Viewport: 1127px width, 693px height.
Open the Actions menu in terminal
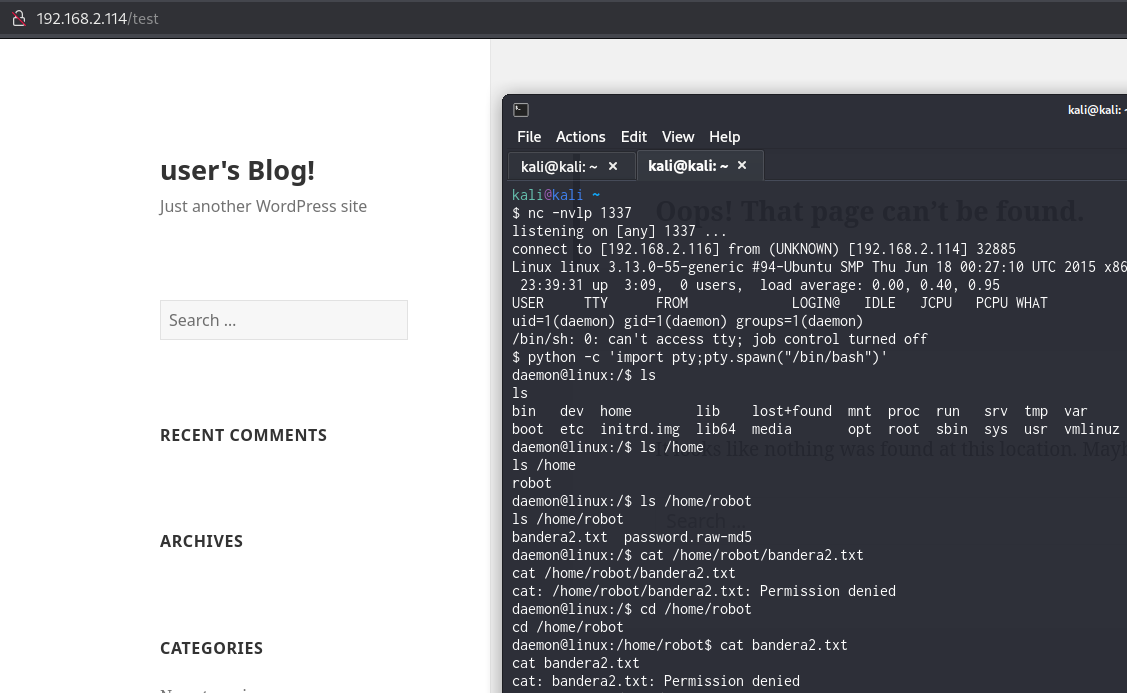(x=581, y=137)
